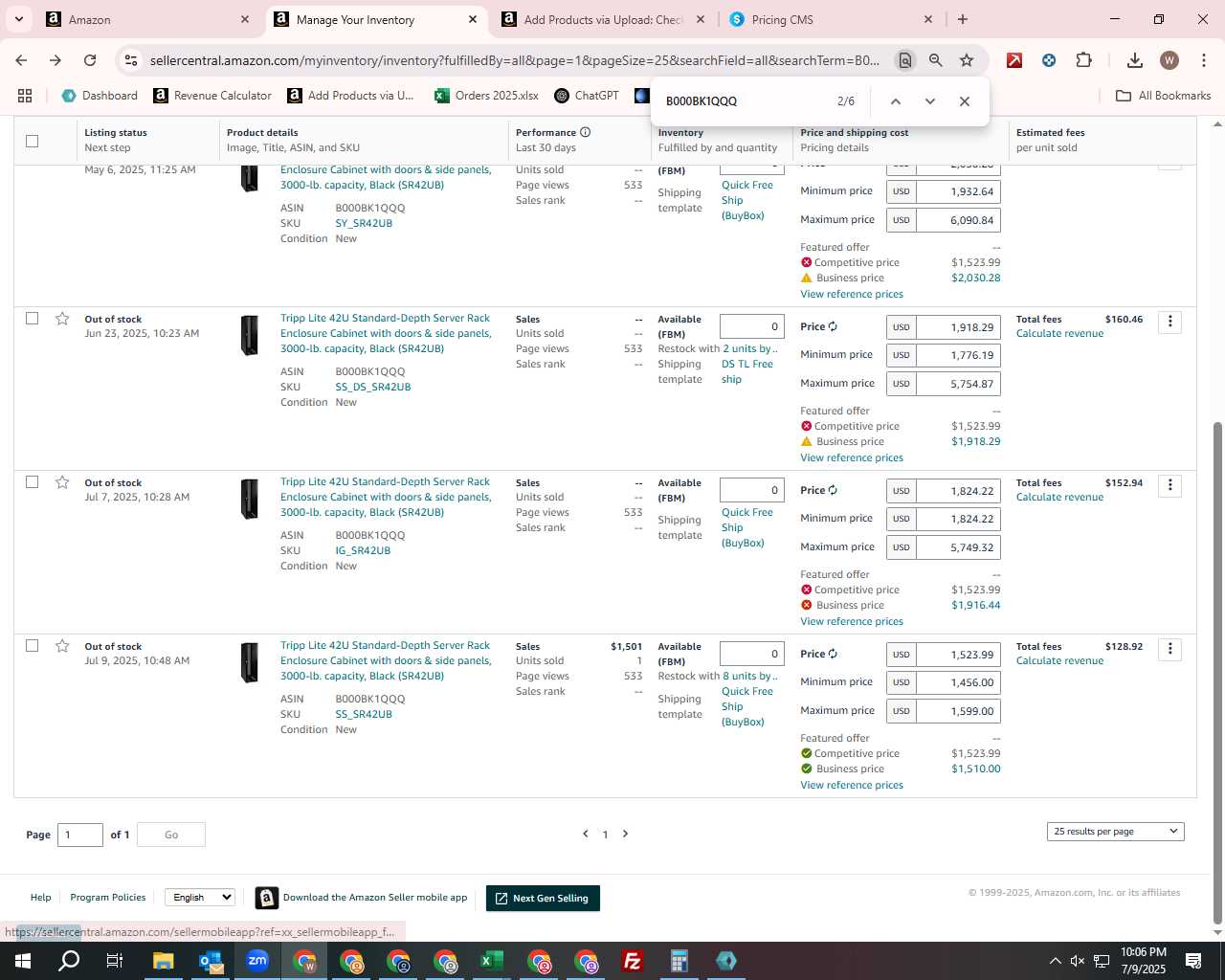Open the All Bookmarks folder
Viewport: 1225px width, 980px height.
1164,96
